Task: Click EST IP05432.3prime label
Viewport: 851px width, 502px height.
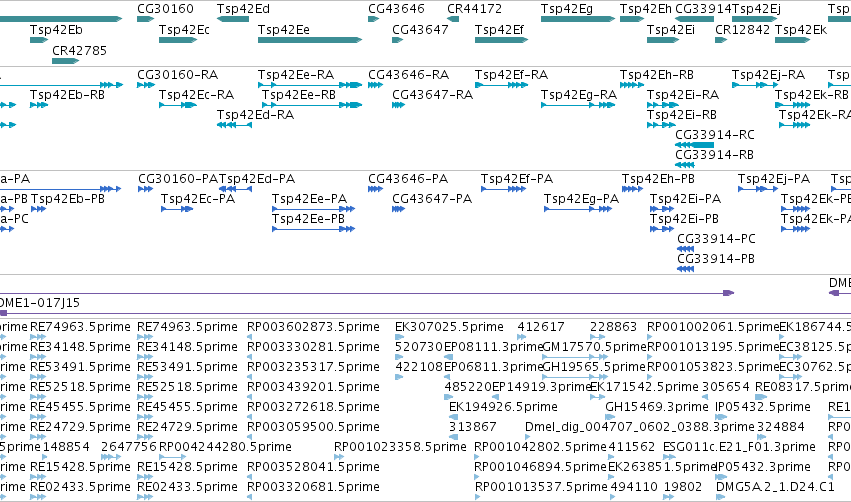Action: coord(764,467)
